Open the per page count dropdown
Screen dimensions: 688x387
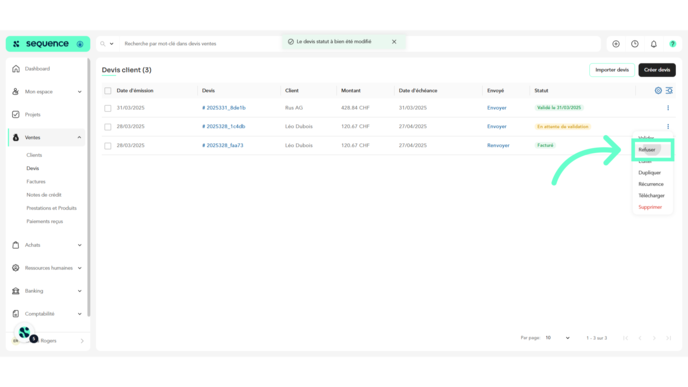[x=558, y=338]
